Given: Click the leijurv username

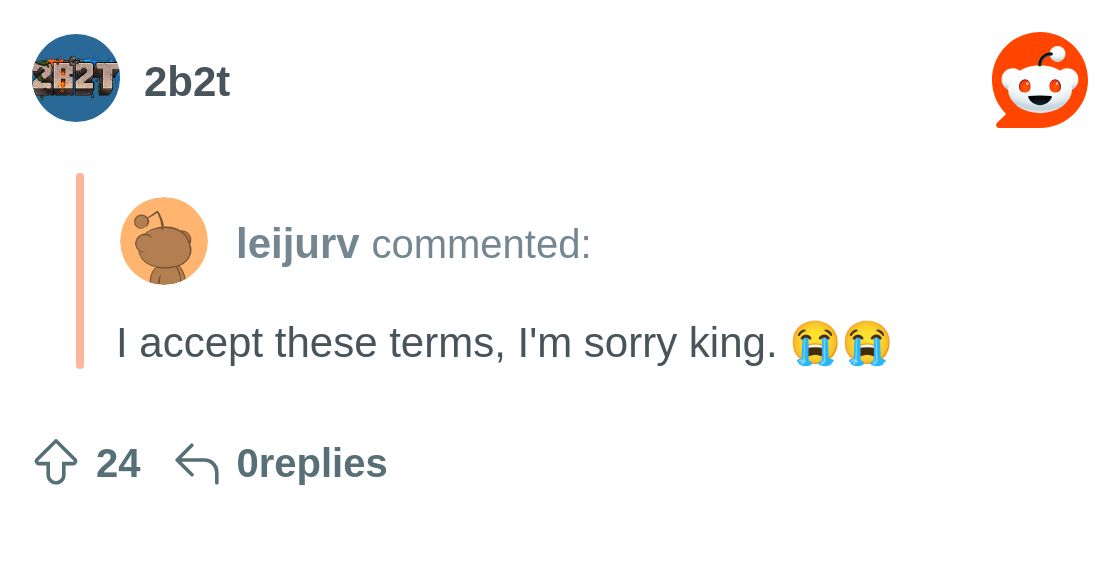Looking at the screenshot, I should (x=297, y=244).
